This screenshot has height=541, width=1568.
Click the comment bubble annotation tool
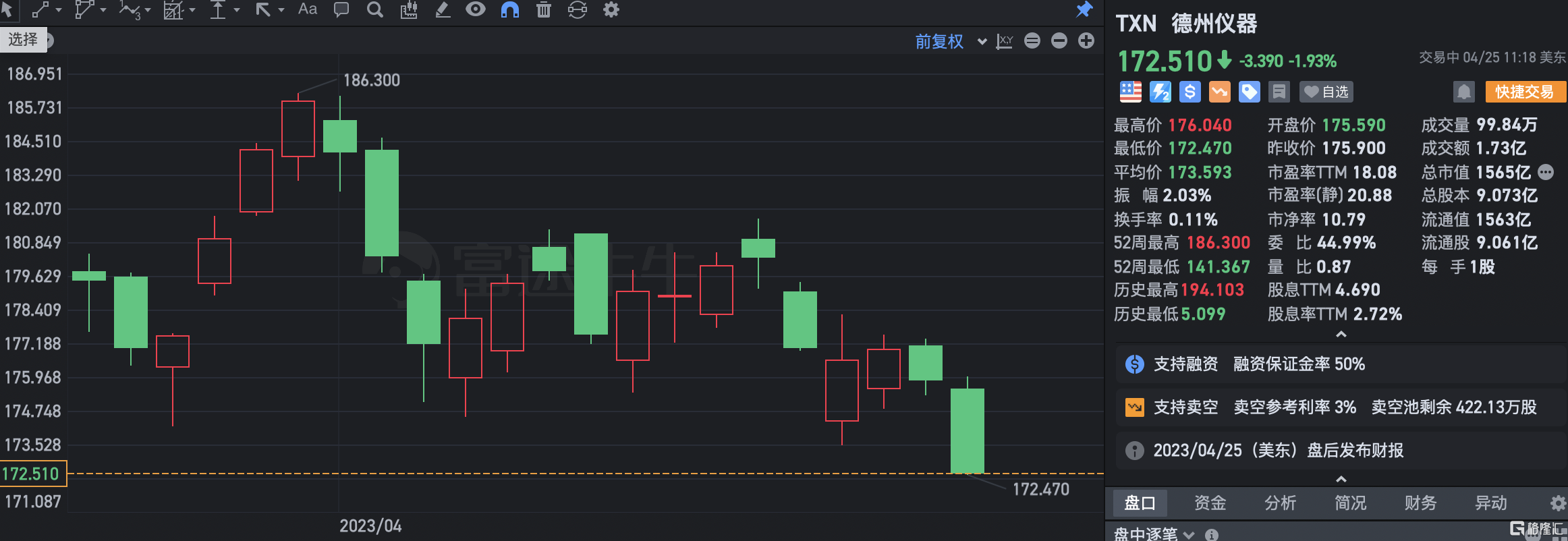coord(341,9)
